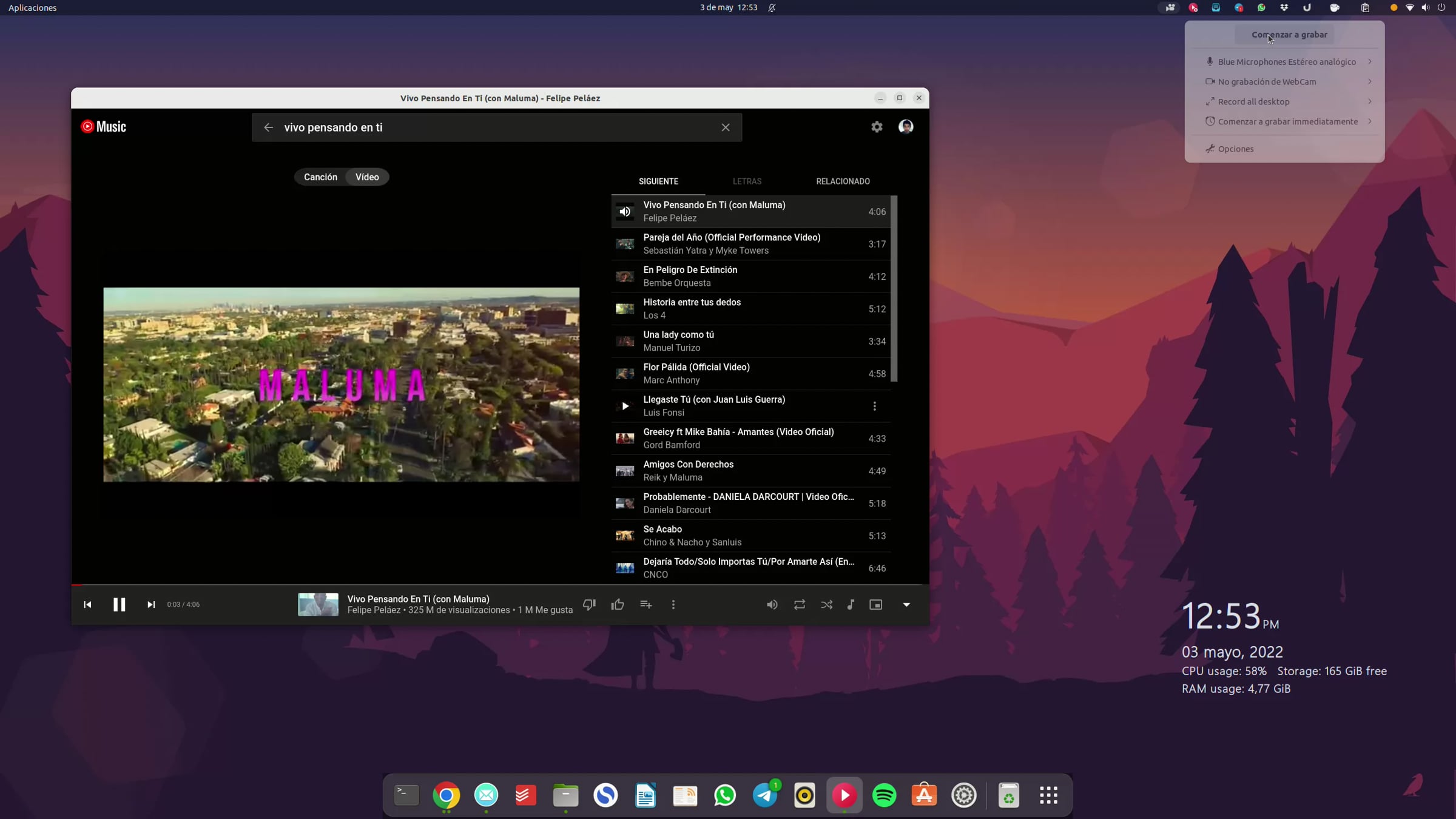Launch Google Chrome from the dock
The image size is (1456, 819).
[x=447, y=795]
